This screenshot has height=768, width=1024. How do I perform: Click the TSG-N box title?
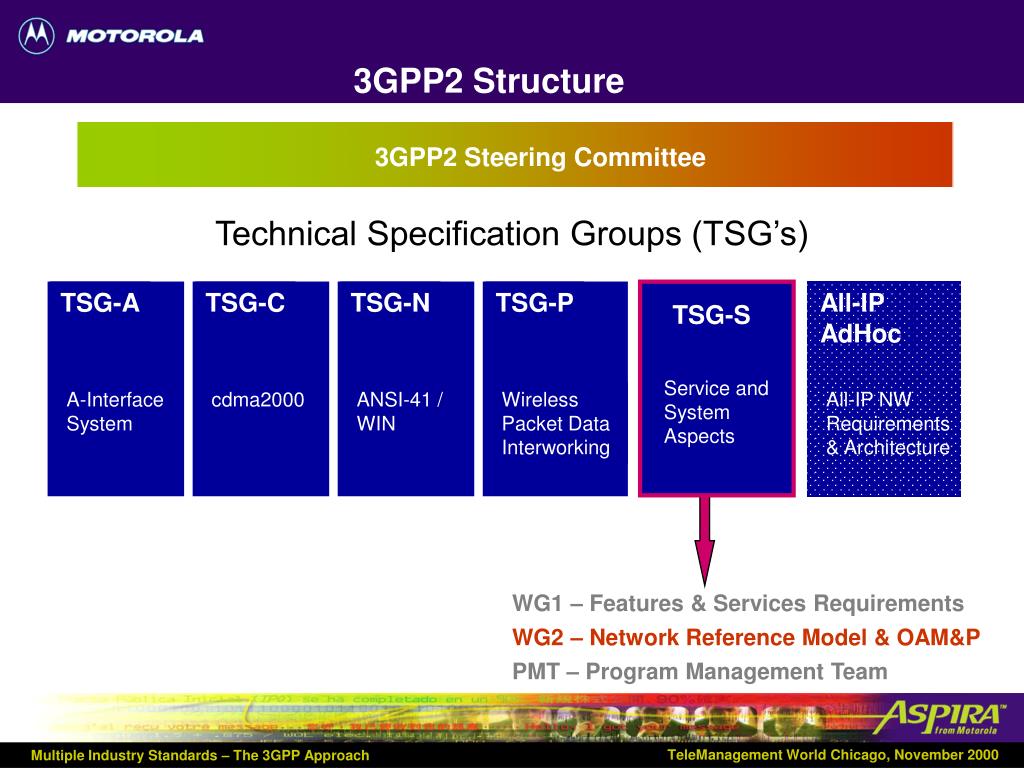tap(391, 303)
